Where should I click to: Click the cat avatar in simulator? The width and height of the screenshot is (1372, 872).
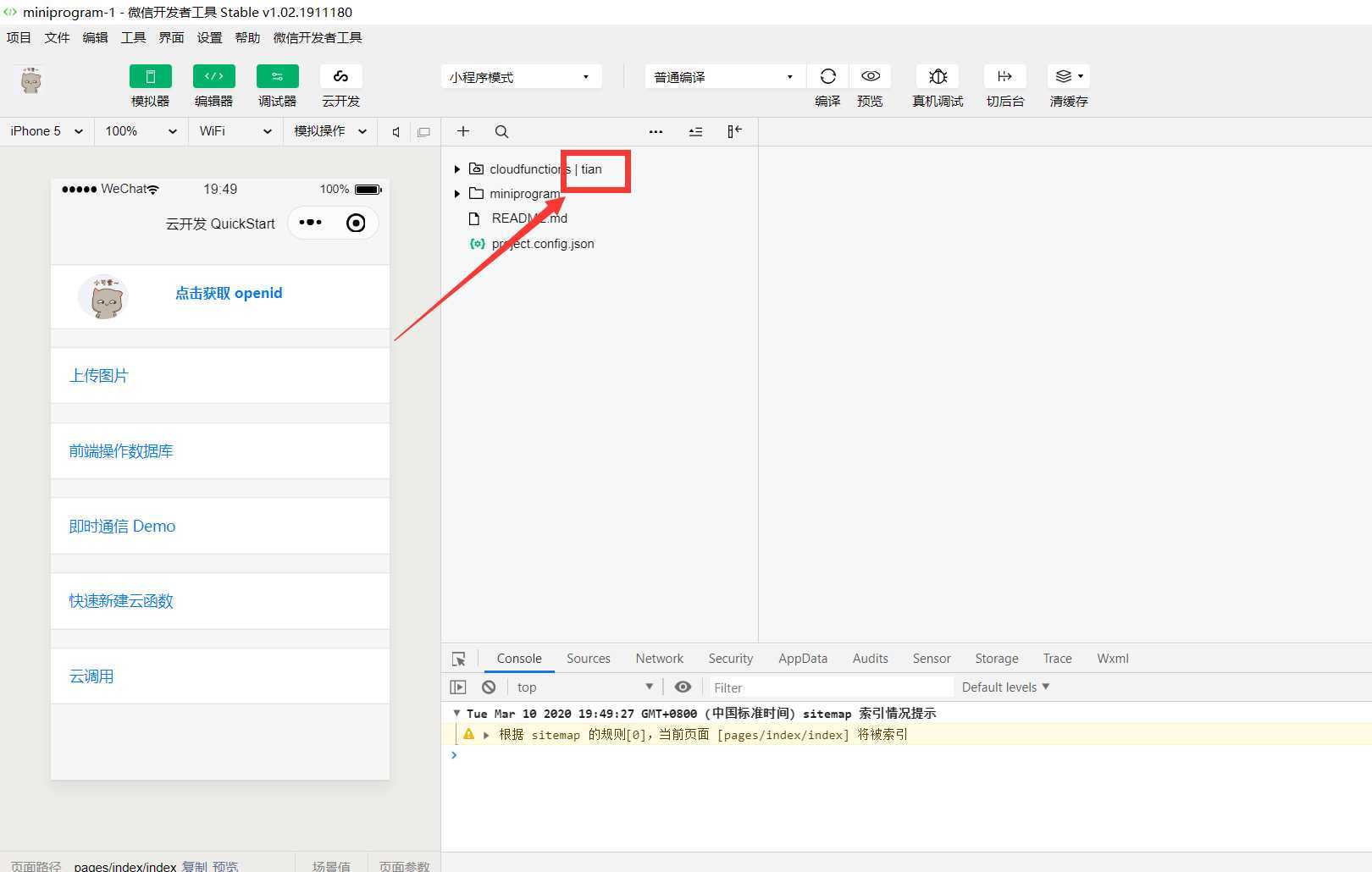[103, 297]
